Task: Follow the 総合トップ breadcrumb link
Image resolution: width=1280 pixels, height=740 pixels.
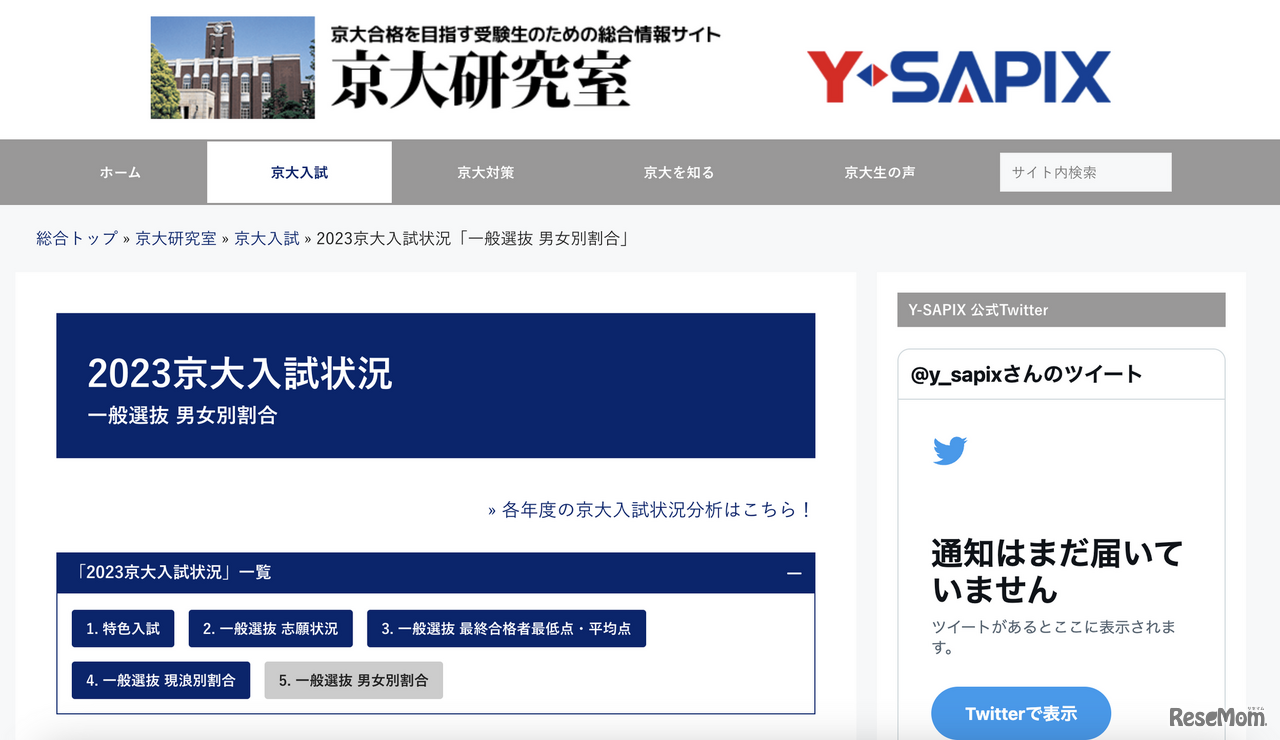Action: (74, 238)
